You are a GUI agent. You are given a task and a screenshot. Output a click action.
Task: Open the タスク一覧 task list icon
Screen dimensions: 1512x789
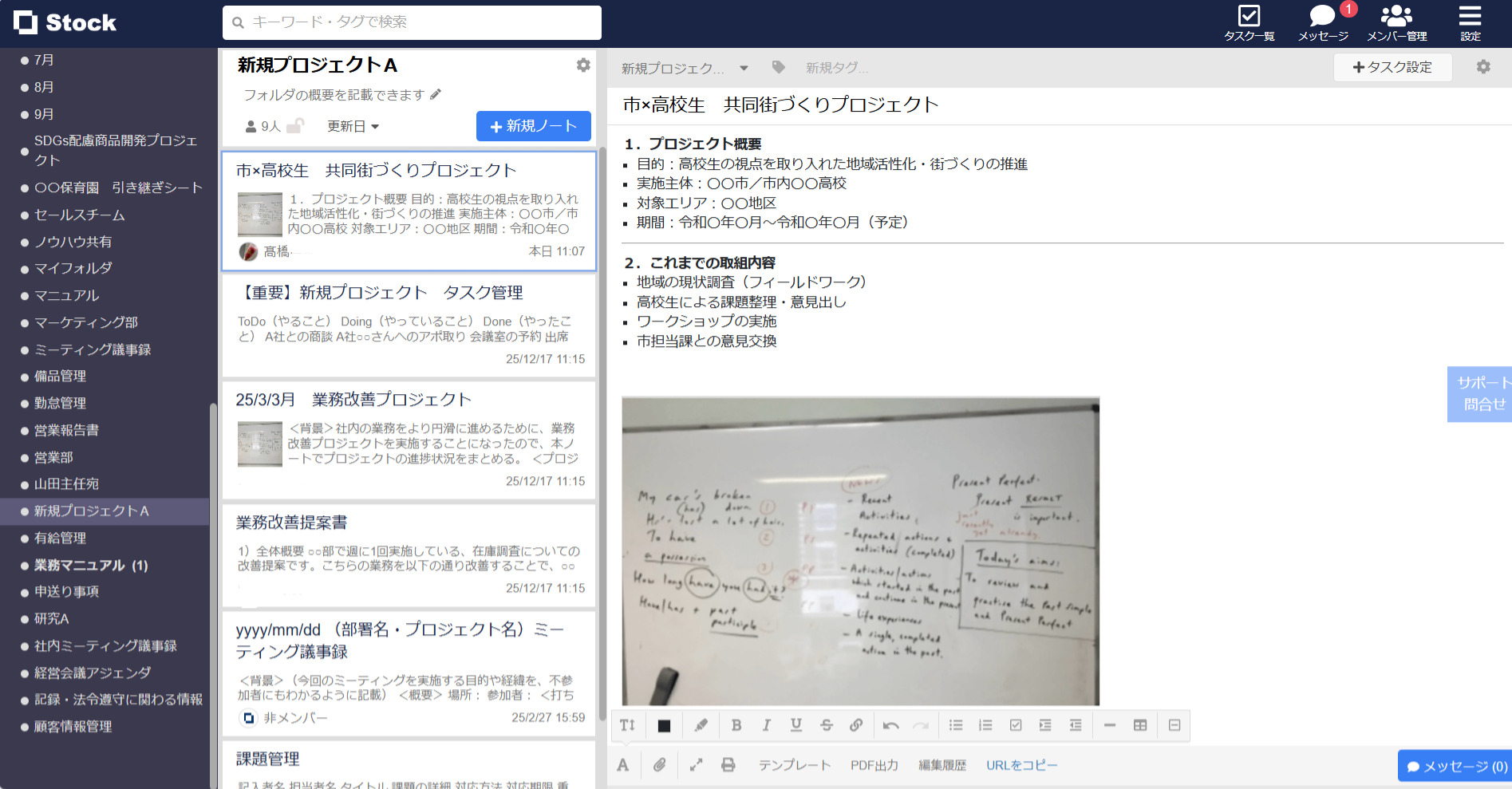(x=1249, y=20)
